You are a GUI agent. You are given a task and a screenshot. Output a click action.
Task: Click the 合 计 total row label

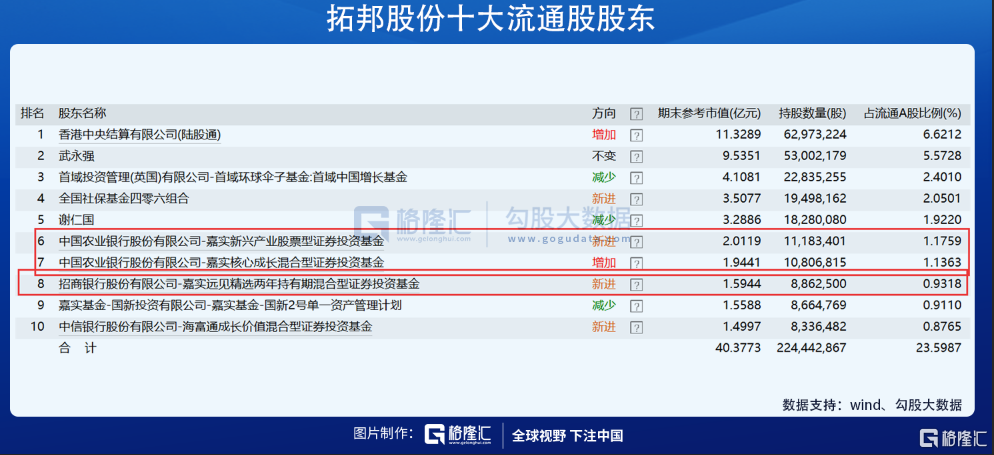(77, 348)
